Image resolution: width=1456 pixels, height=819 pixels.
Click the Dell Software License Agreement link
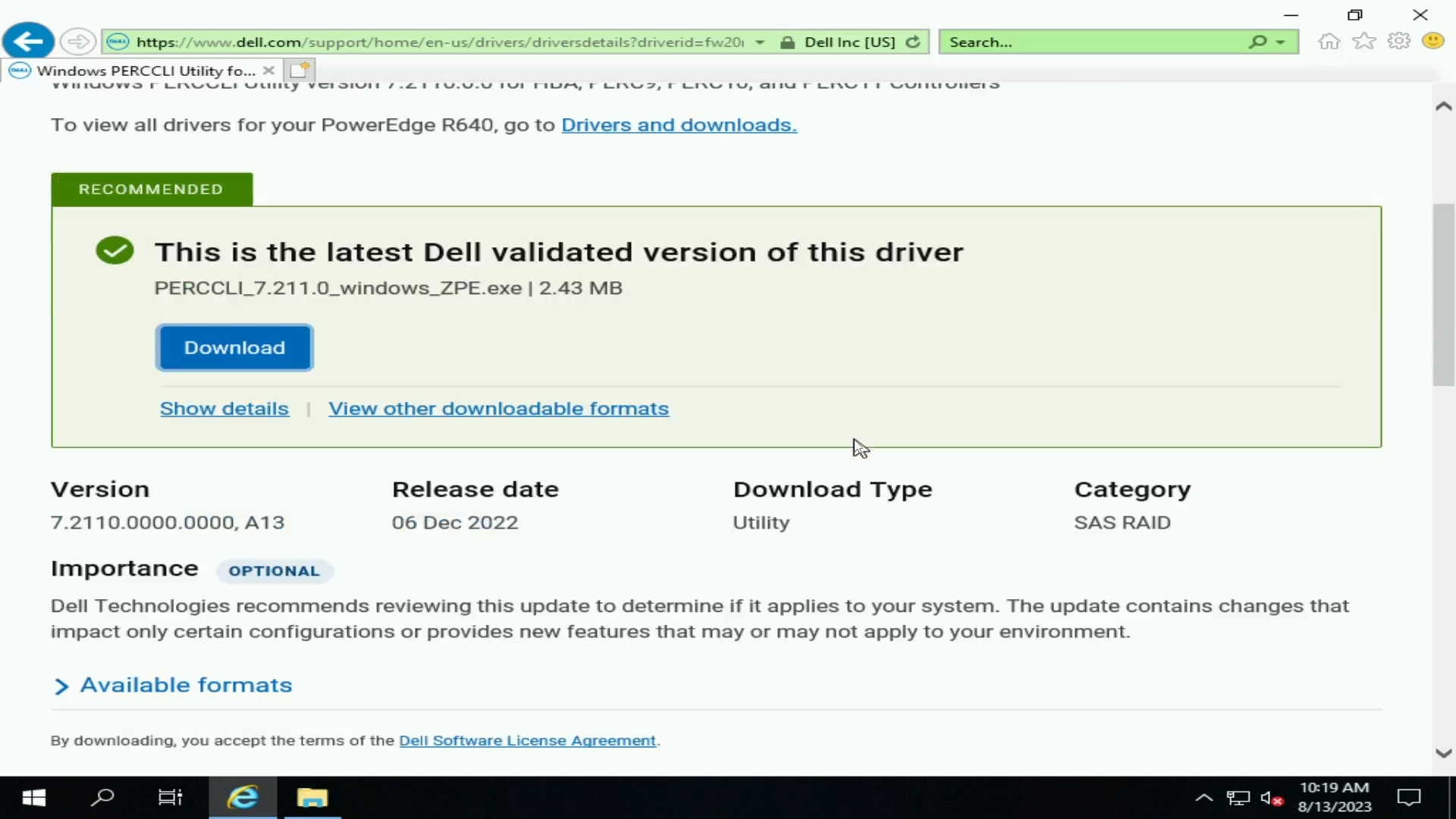527,740
